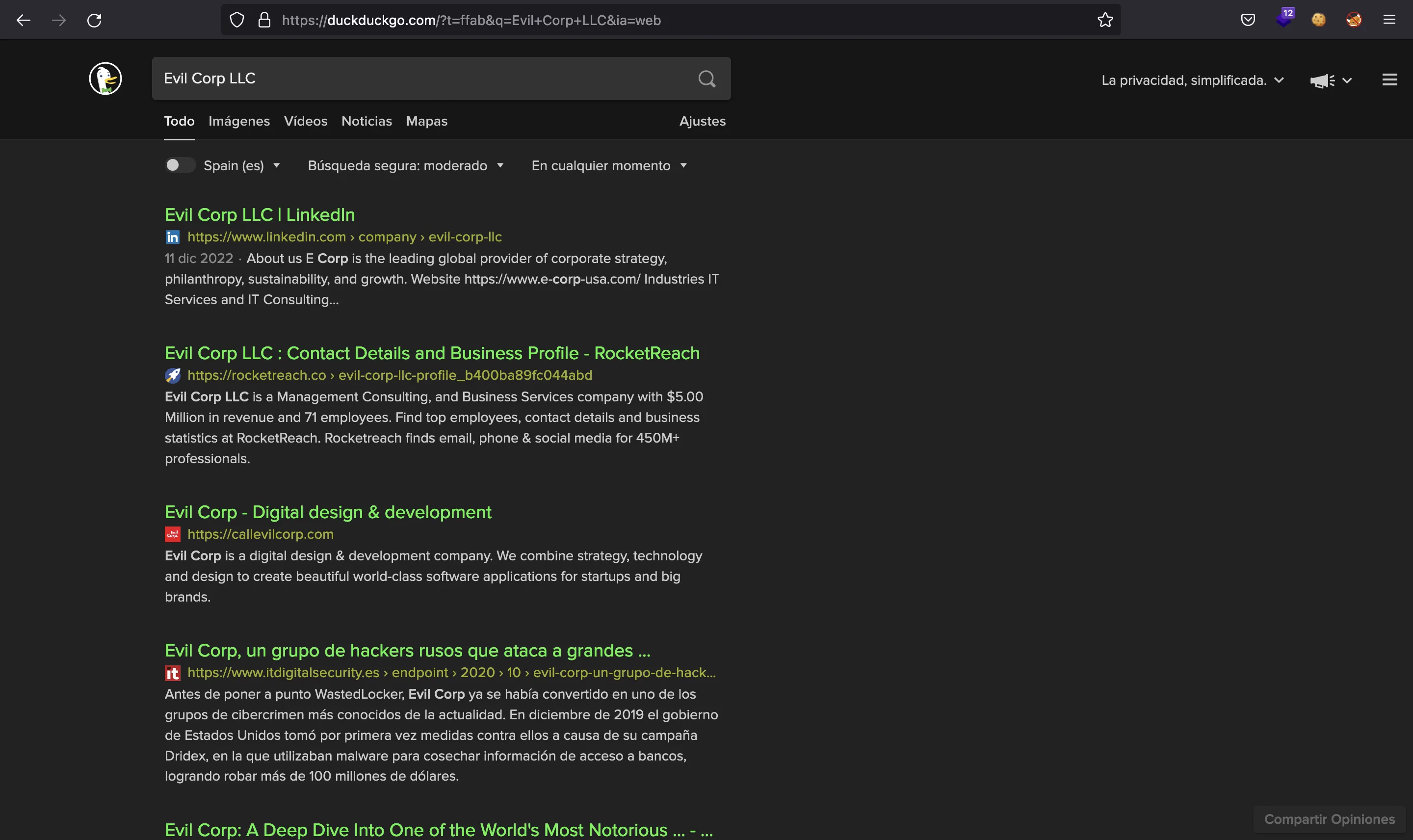Switch to the Imágenes tab

[239, 121]
